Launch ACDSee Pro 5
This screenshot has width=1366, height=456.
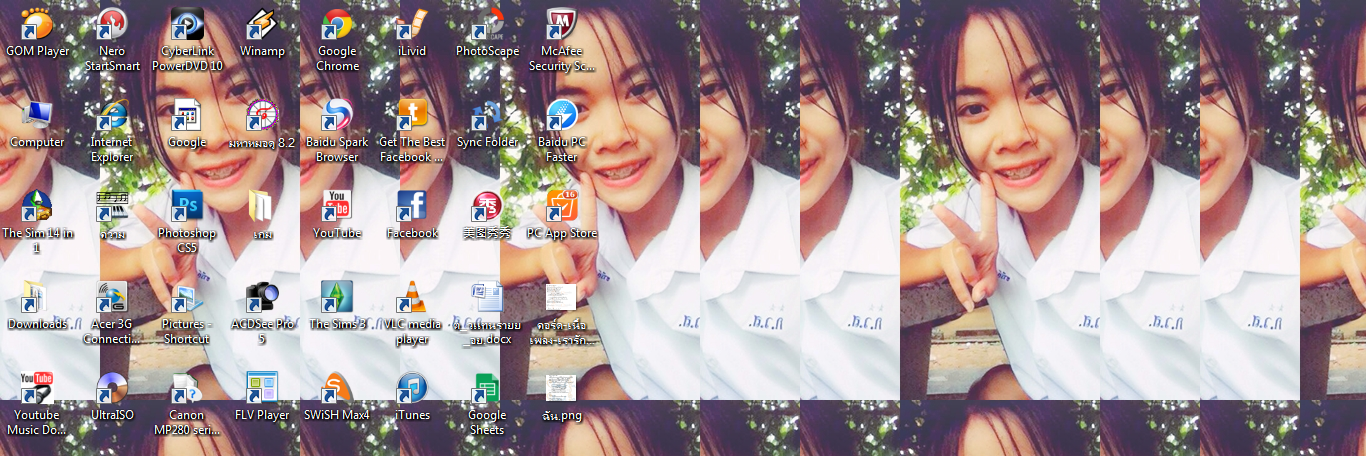click(262, 297)
